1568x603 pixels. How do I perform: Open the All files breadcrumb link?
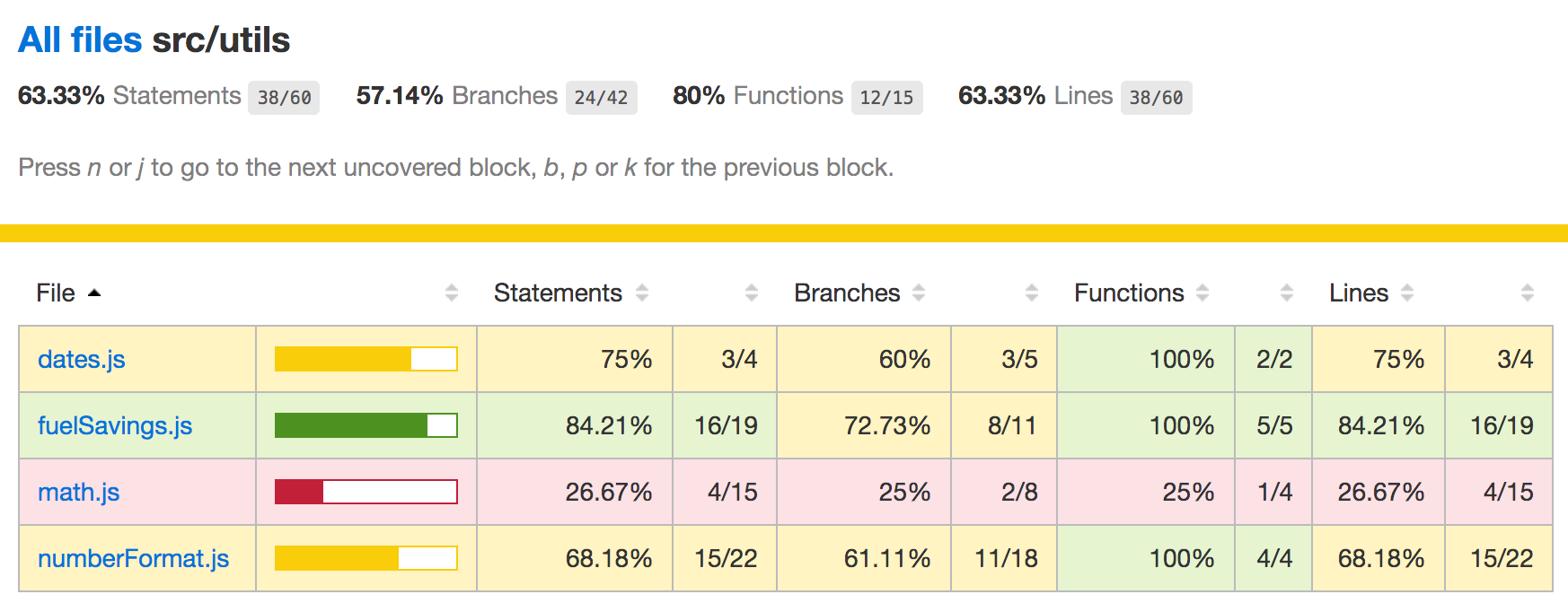coord(80,40)
